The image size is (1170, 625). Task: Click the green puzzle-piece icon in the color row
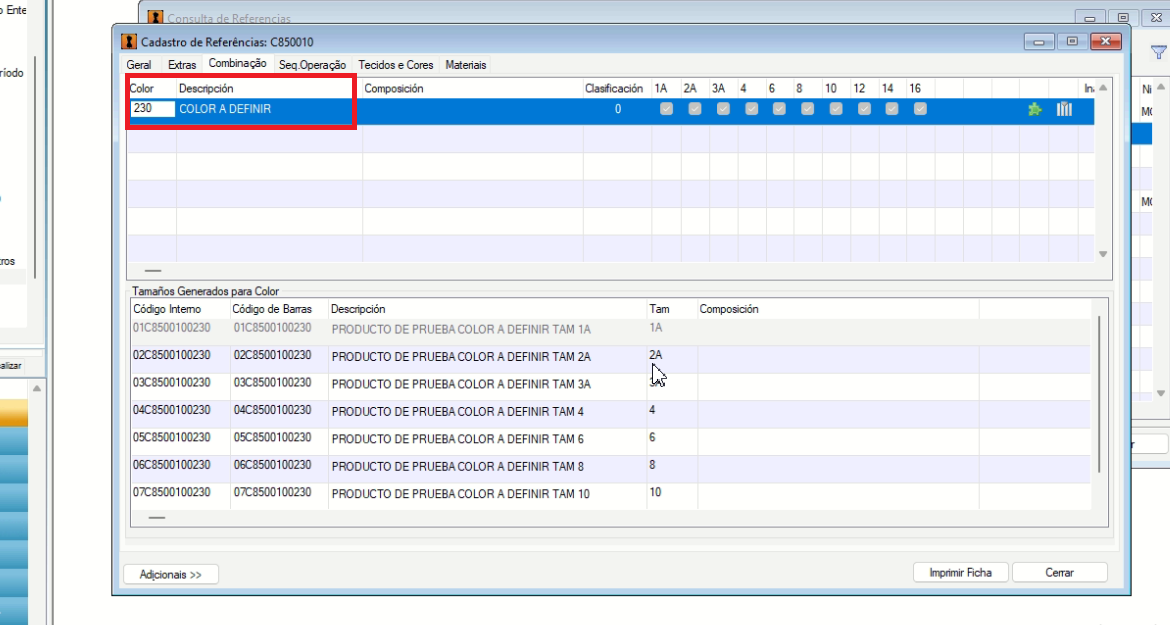(x=1034, y=110)
